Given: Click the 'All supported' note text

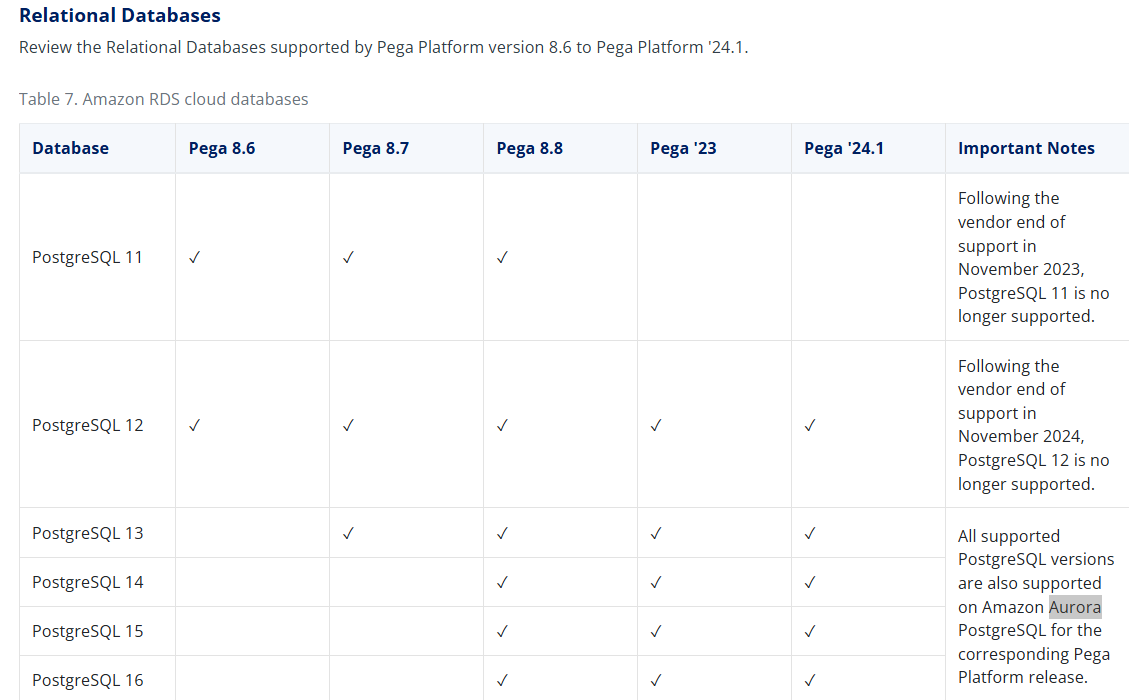Looking at the screenshot, I should click(x=1009, y=537).
